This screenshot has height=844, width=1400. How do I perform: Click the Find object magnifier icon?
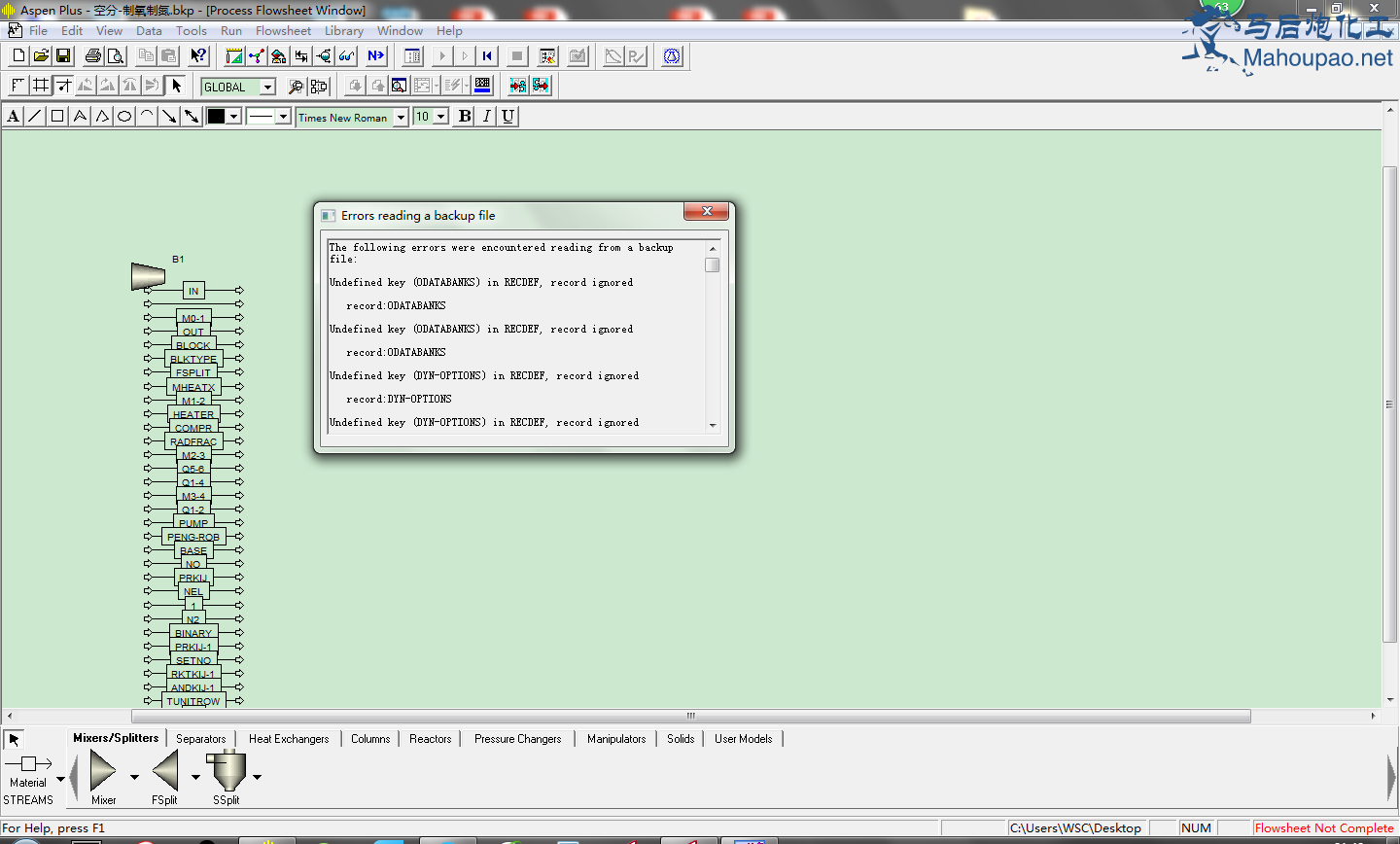pos(297,86)
